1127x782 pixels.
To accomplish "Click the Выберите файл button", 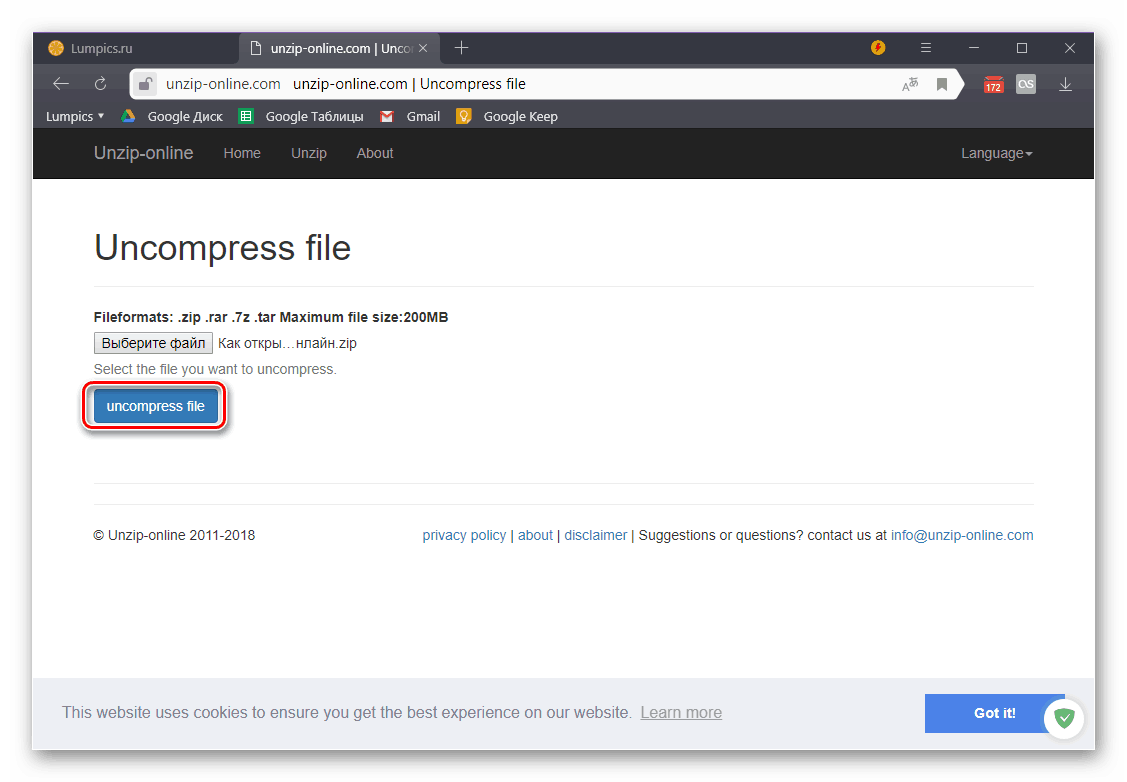I will pos(153,343).
